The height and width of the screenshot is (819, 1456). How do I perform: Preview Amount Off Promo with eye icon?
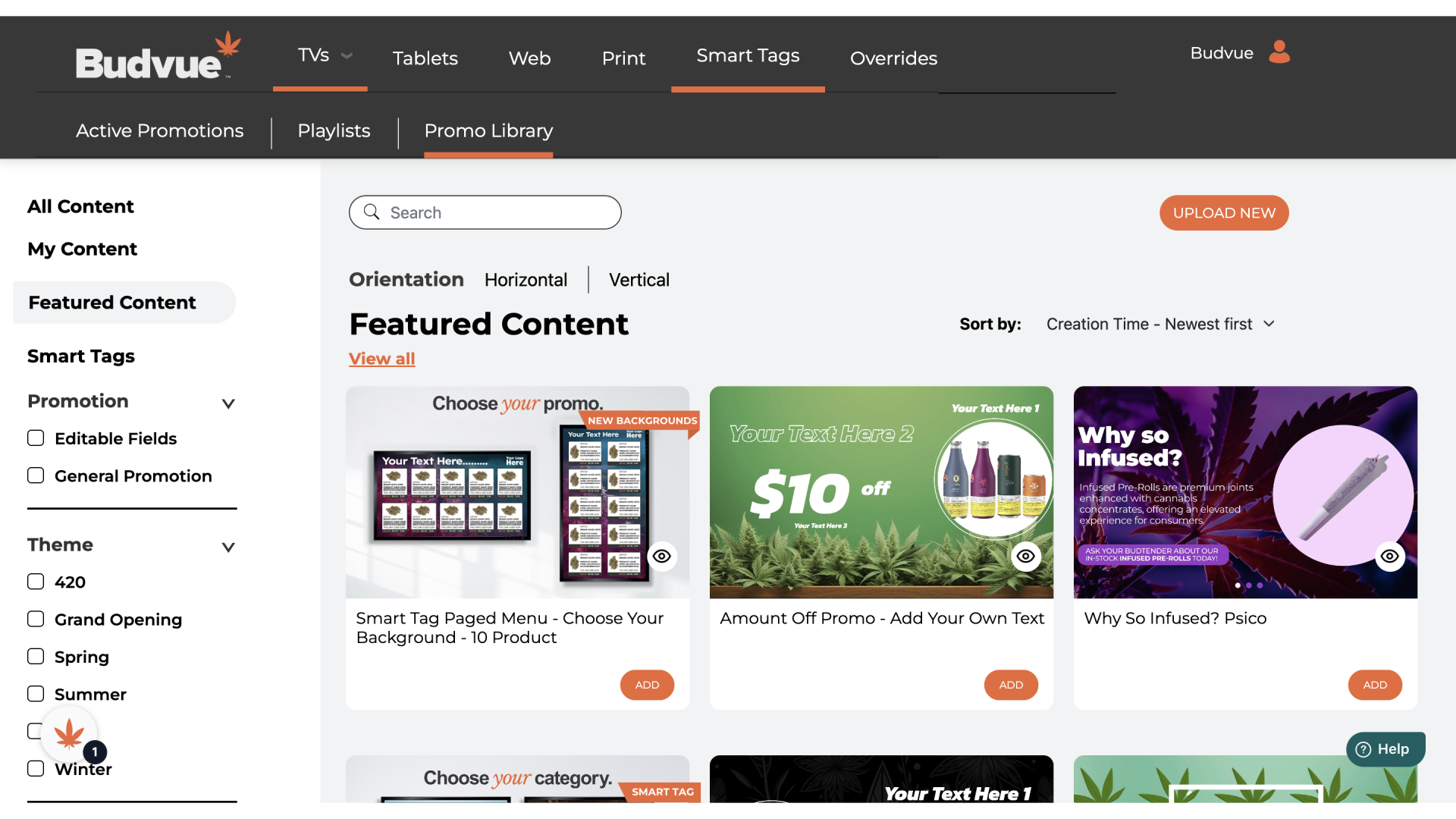tap(1026, 557)
